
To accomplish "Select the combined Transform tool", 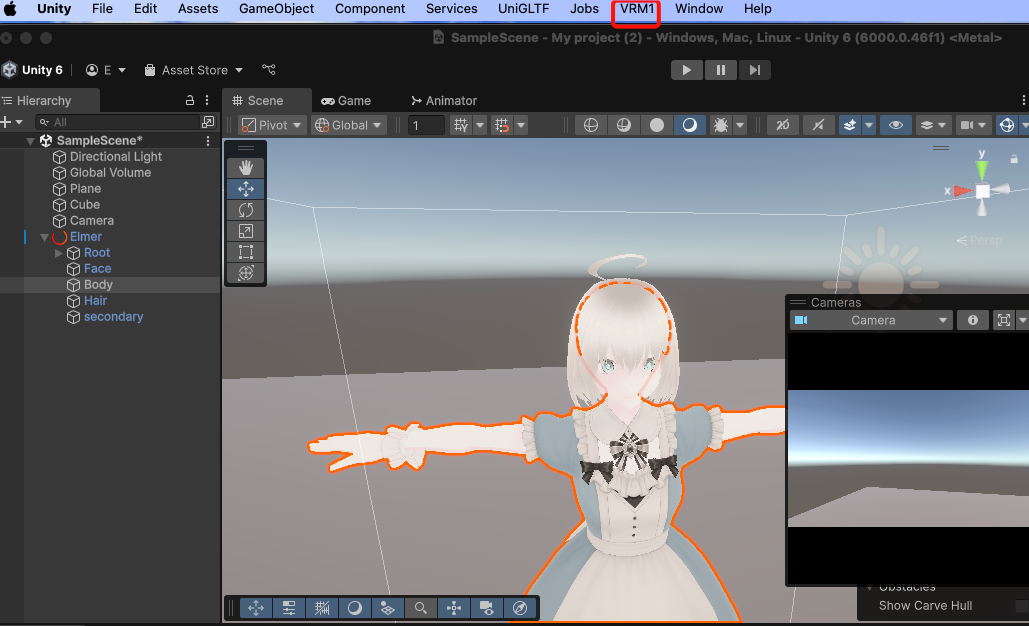I will point(246,273).
